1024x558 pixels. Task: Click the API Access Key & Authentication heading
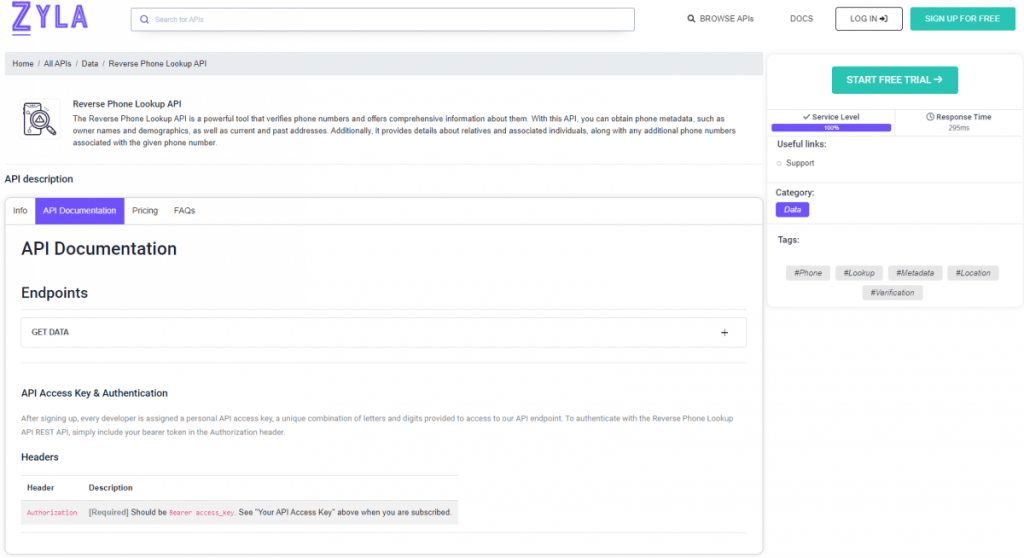[94, 393]
